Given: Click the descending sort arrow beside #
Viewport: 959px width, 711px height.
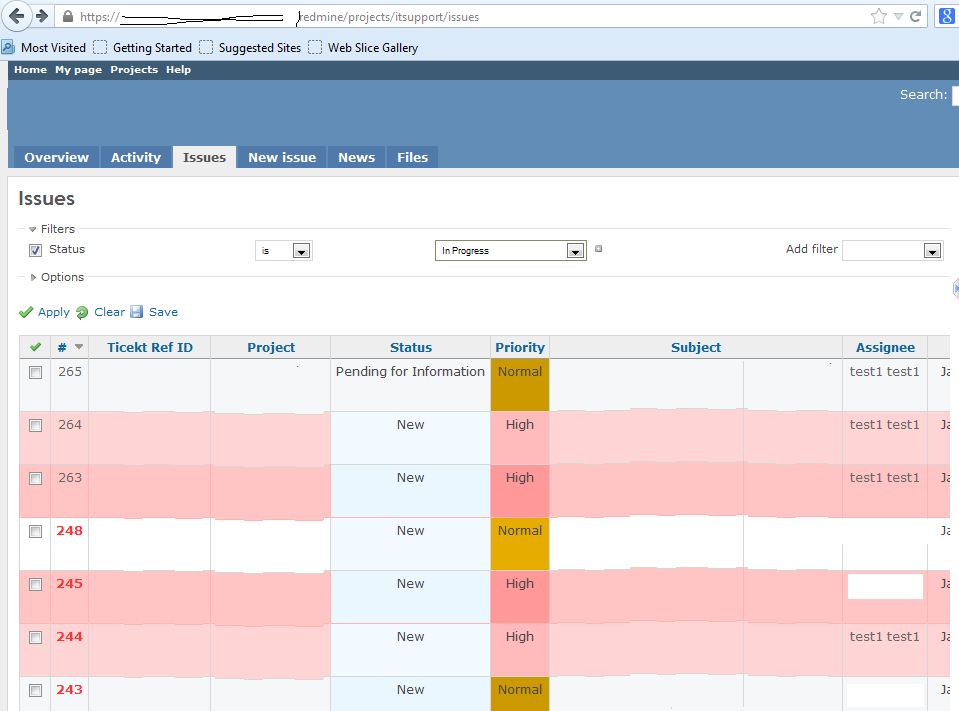Looking at the screenshot, I should [79, 347].
